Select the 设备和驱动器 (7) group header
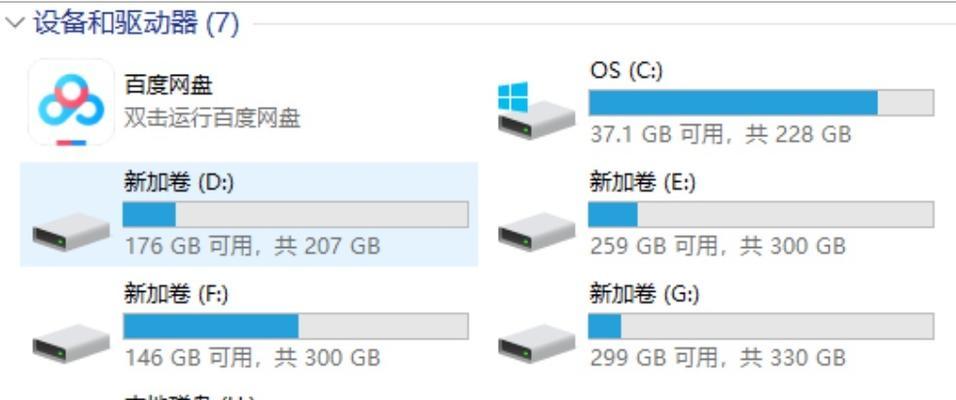 point(136,24)
